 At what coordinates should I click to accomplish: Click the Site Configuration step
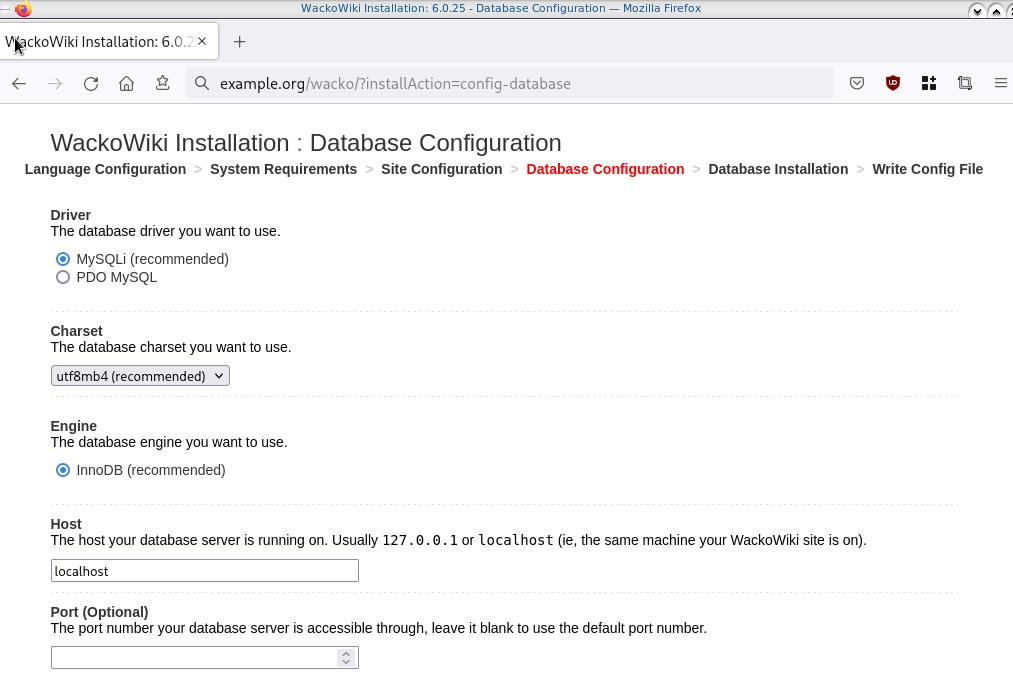tap(441, 169)
